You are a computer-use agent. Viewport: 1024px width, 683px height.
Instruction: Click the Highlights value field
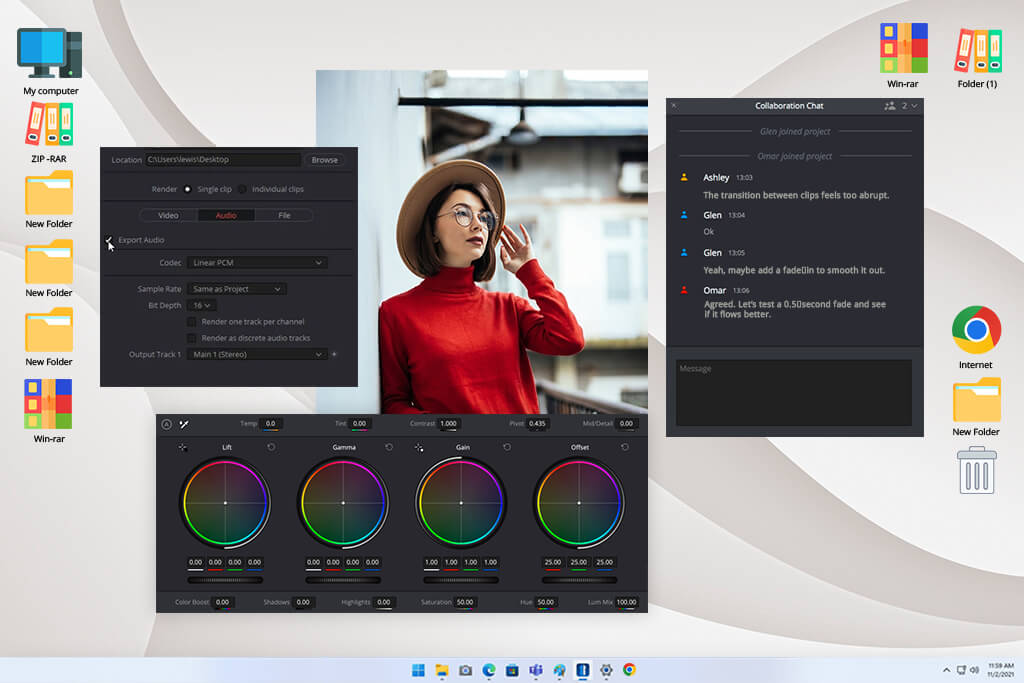(x=384, y=602)
